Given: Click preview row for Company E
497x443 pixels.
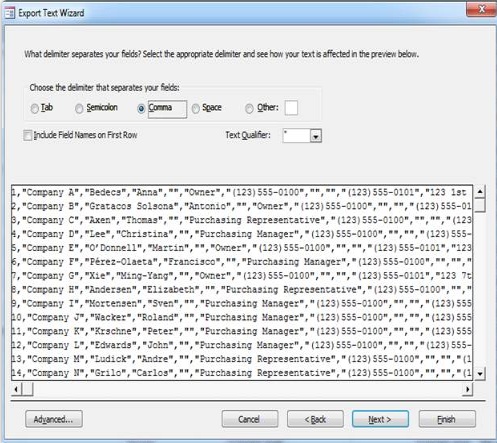Looking at the screenshot, I should pos(241,248).
